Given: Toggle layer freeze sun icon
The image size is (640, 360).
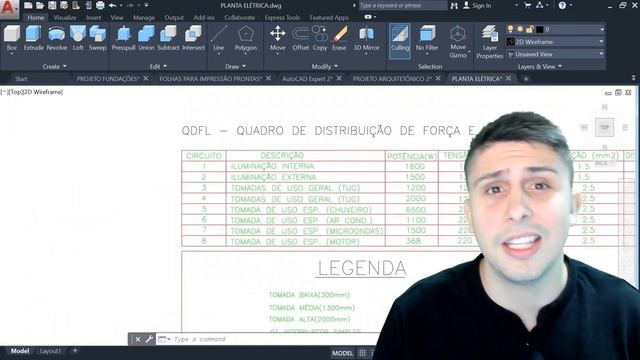Looking at the screenshot, I should tap(520, 29).
